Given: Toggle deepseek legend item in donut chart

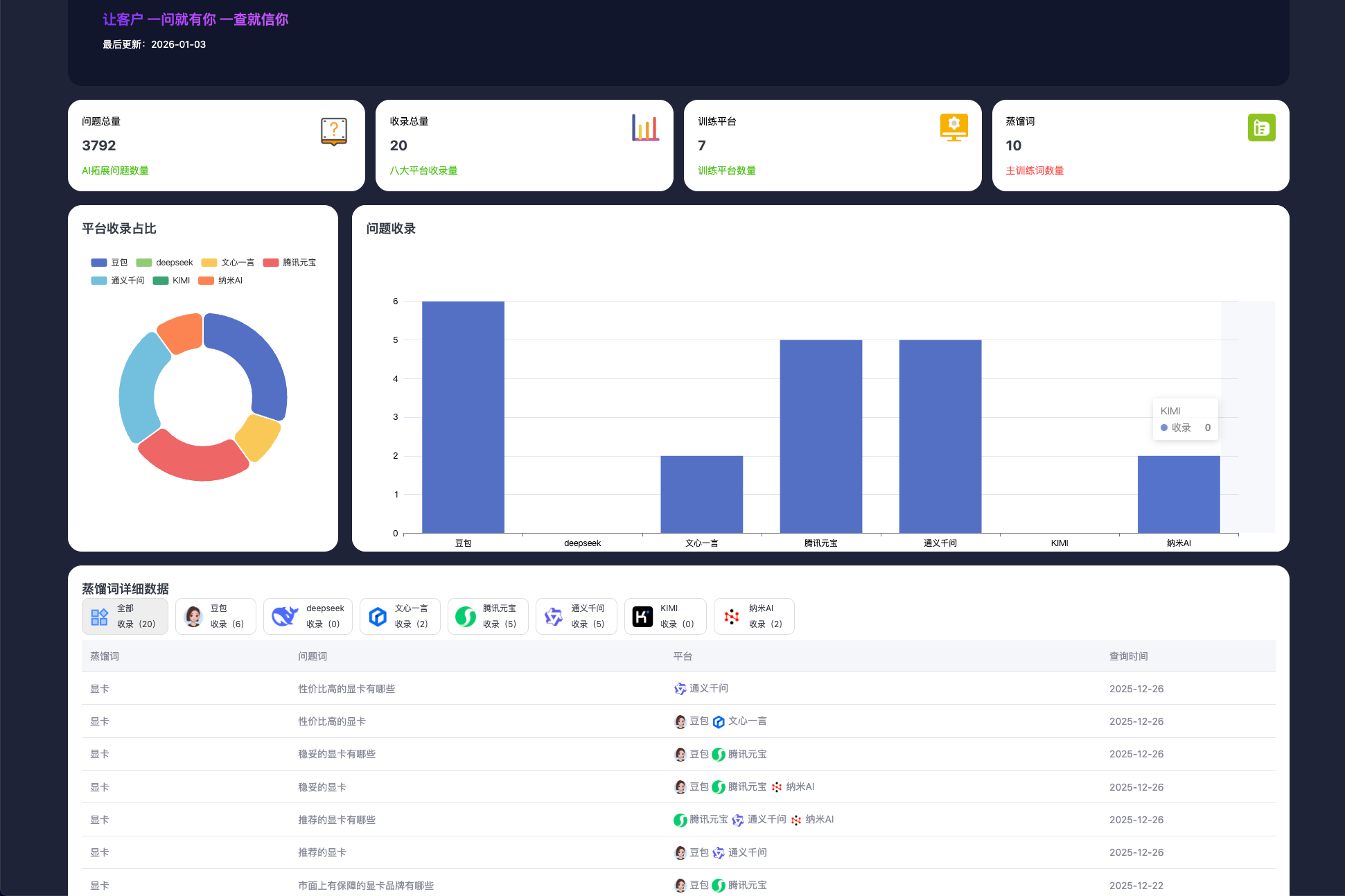Looking at the screenshot, I should pos(165,263).
